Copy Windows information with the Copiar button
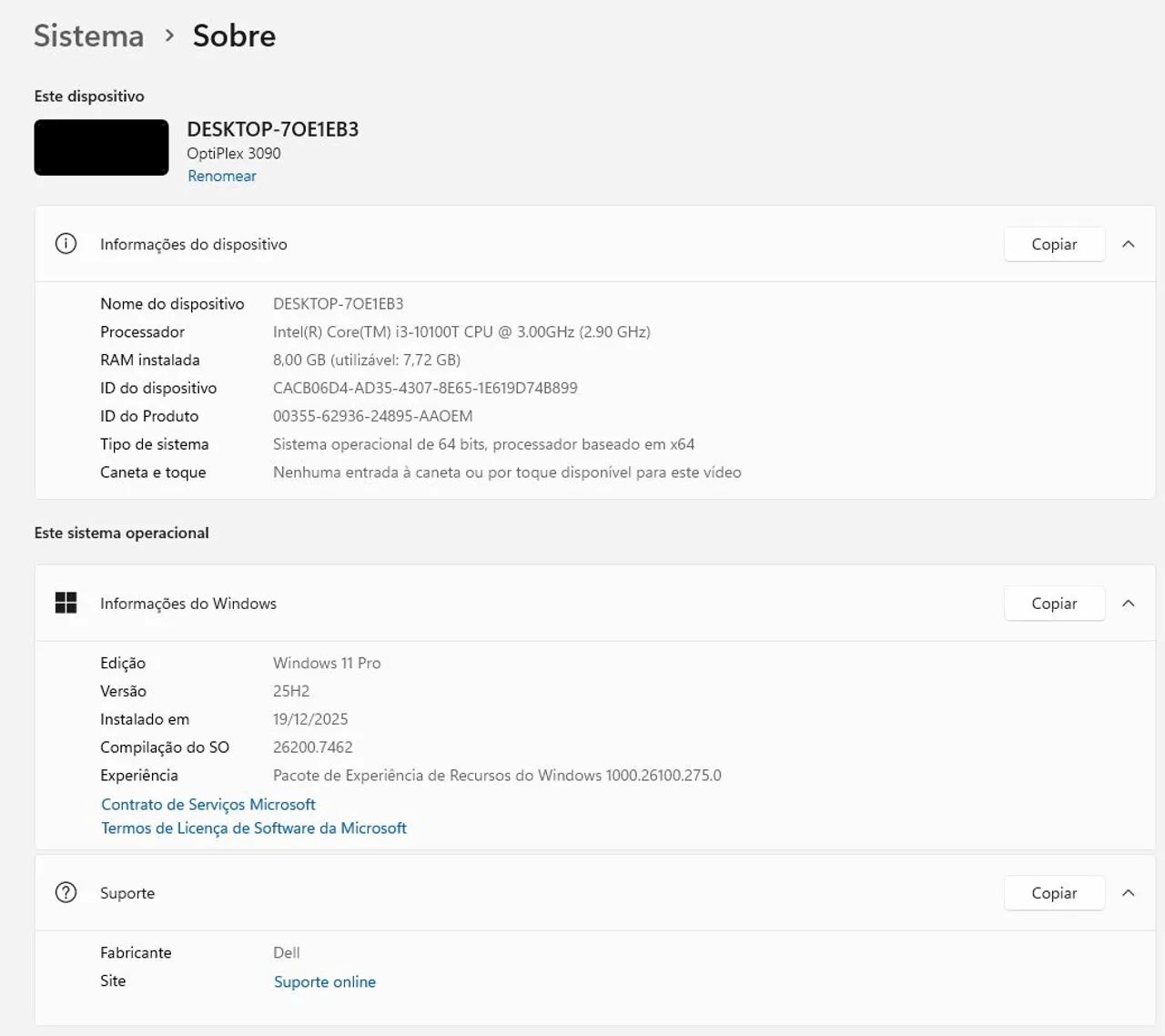1165x1036 pixels. [x=1054, y=603]
